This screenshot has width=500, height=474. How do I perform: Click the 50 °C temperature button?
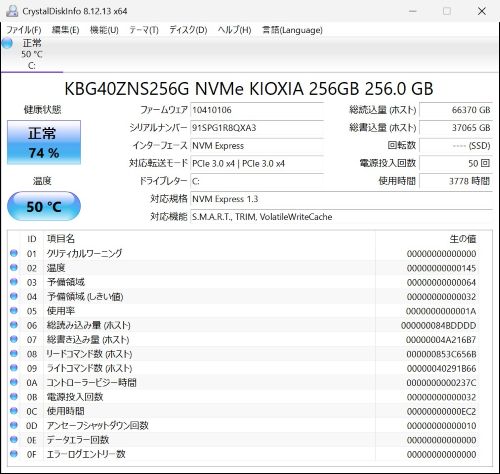(x=44, y=206)
